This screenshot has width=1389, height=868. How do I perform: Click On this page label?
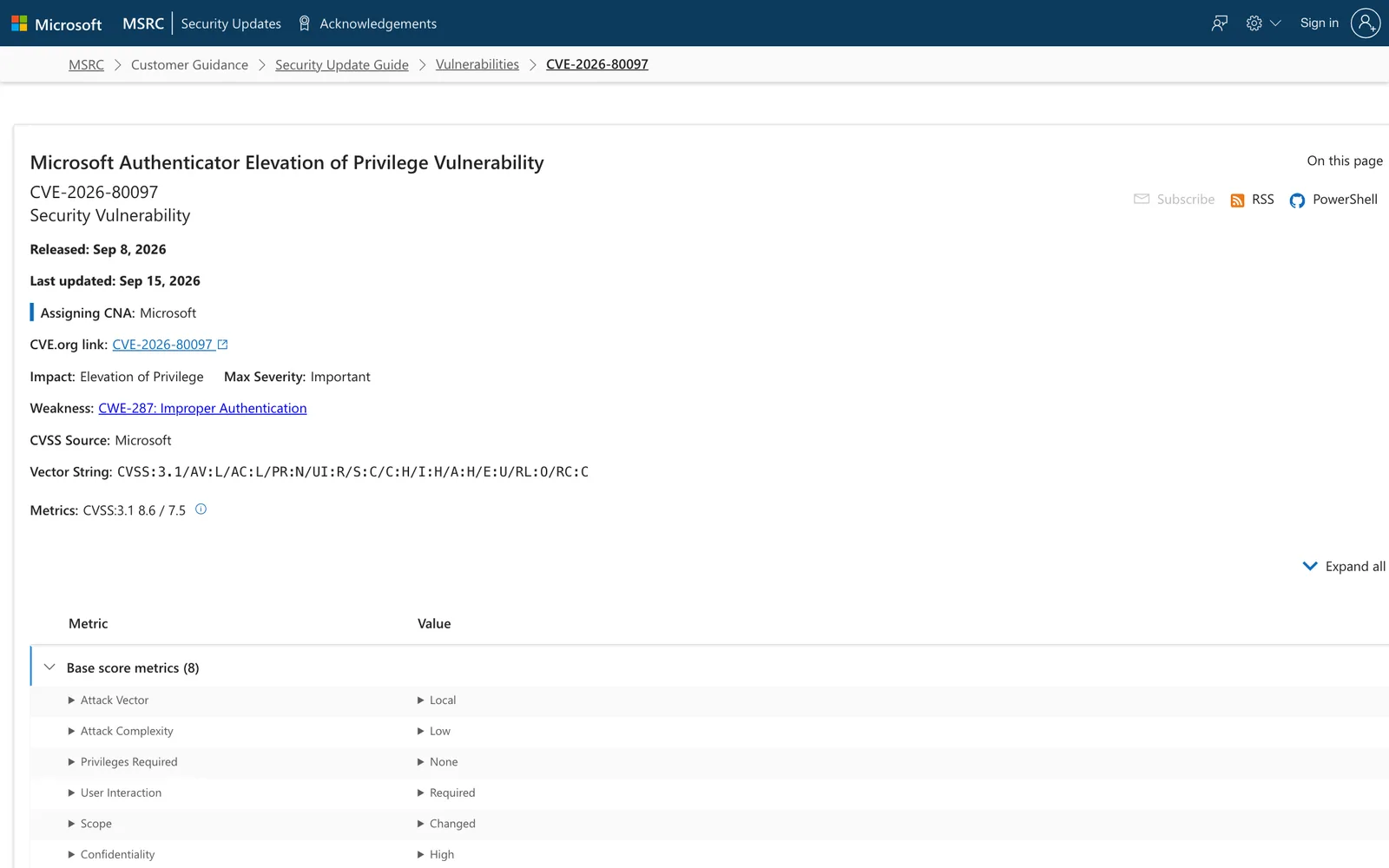[x=1345, y=161]
